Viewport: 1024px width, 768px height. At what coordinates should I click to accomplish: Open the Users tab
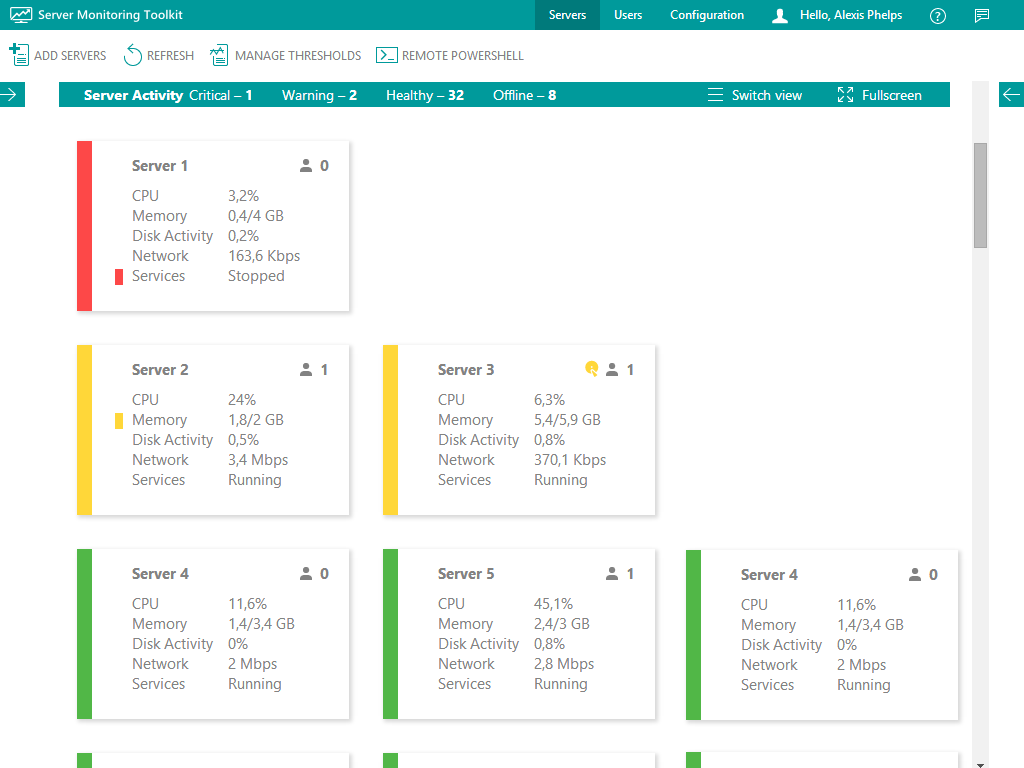pos(628,15)
